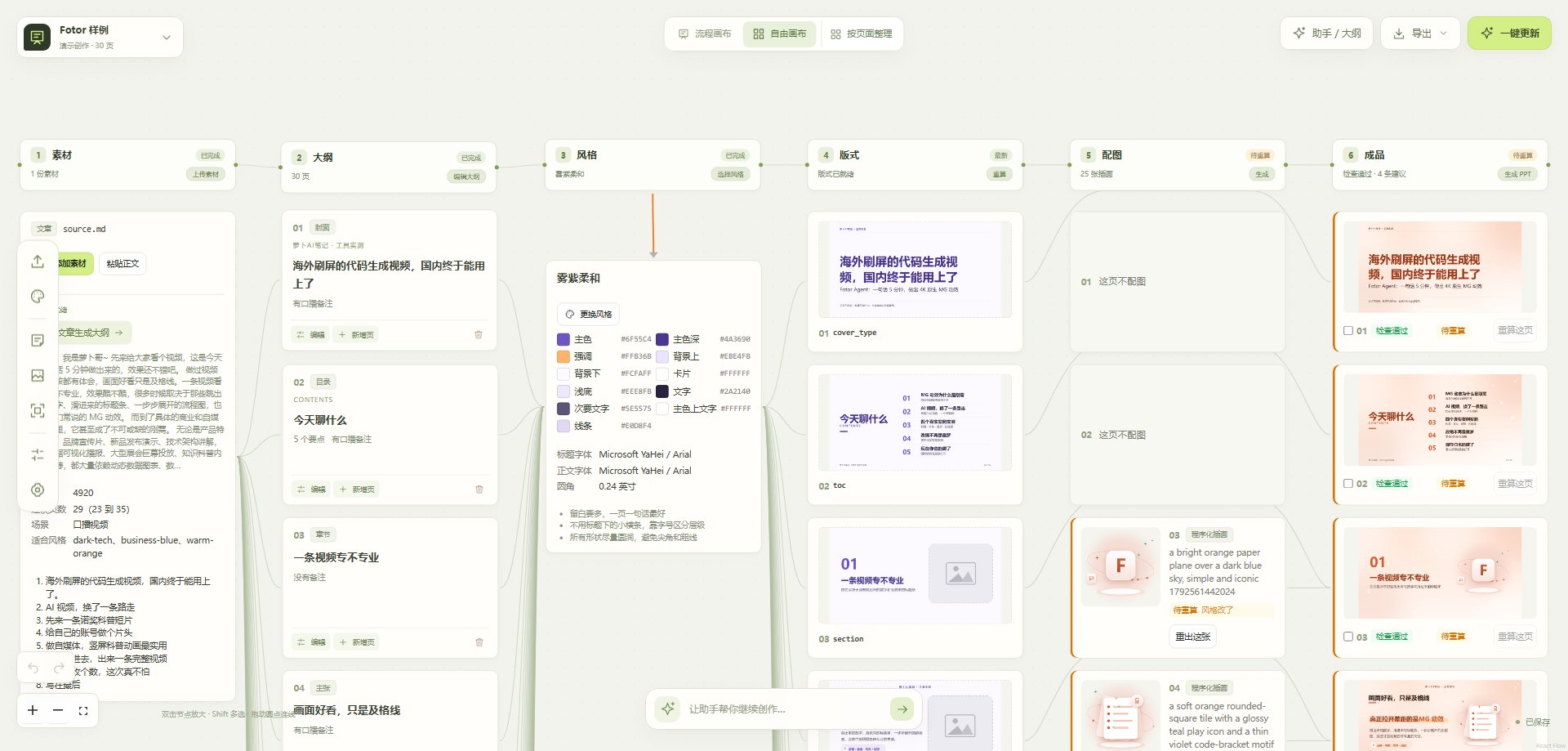Click the undo arrow
1568x751 pixels.
coord(33,668)
